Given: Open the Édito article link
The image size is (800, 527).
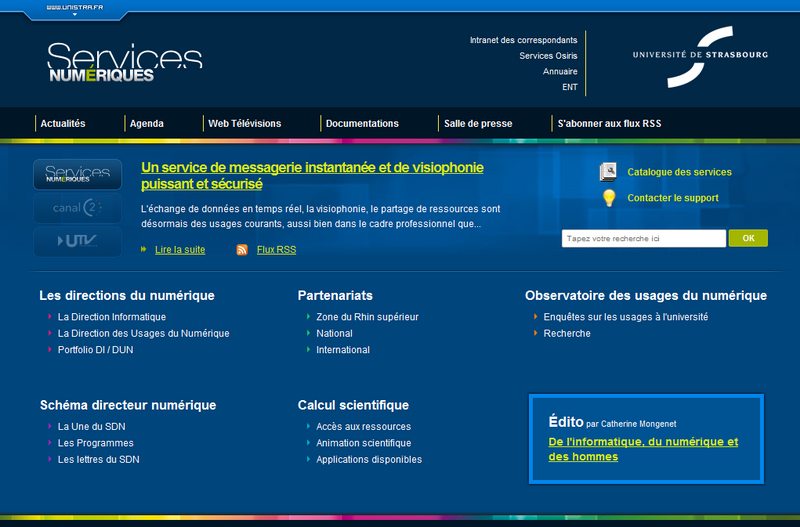Looking at the screenshot, I should point(643,449).
